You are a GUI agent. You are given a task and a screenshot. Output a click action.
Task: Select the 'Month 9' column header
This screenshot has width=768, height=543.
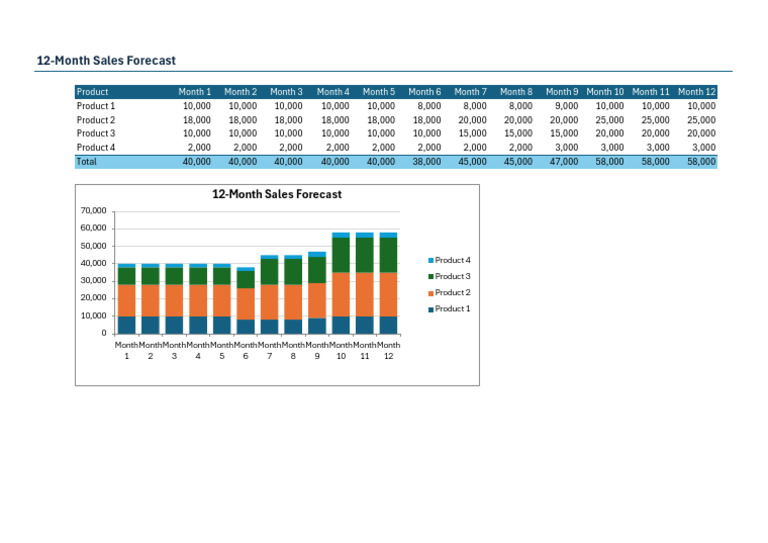(562, 92)
